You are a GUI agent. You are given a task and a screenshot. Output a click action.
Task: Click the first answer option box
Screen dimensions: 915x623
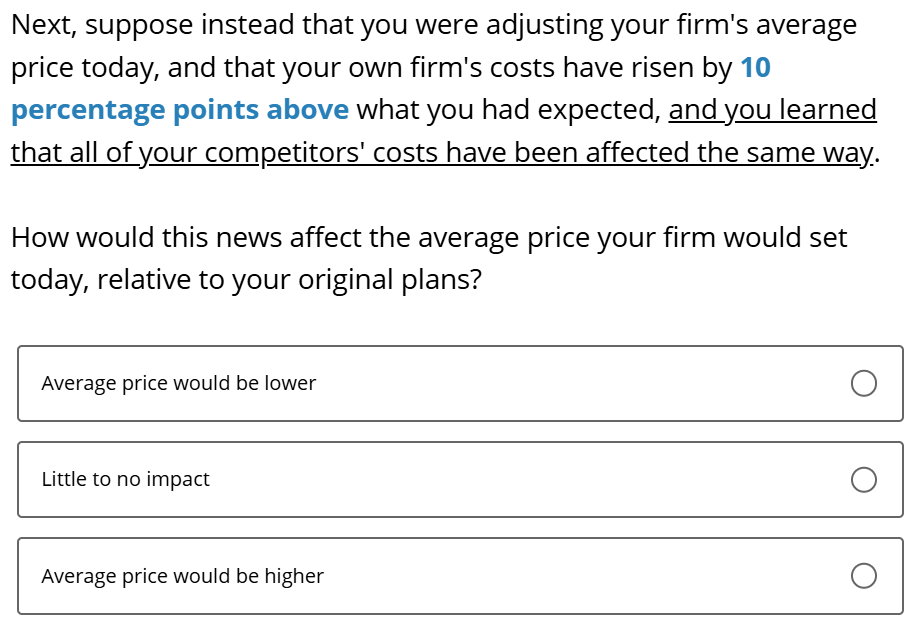point(457,383)
